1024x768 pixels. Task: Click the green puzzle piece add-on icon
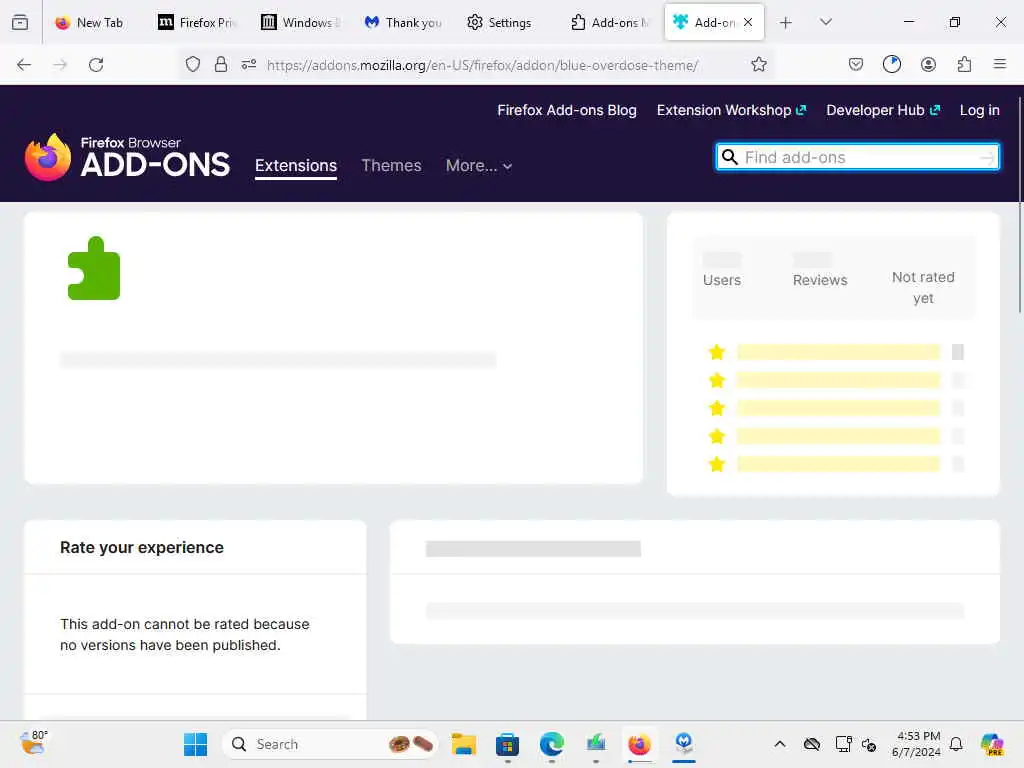pos(94,268)
